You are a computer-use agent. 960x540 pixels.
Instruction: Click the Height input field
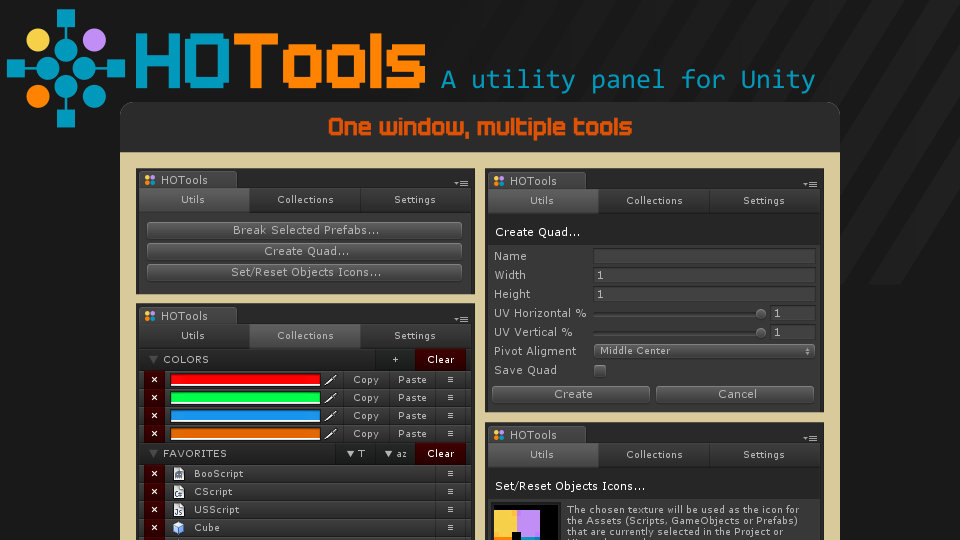(704, 294)
